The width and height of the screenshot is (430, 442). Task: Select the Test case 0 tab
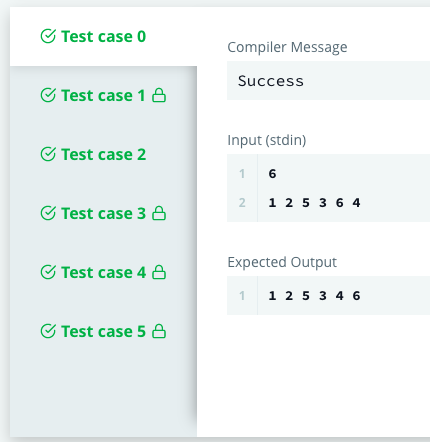click(x=103, y=36)
